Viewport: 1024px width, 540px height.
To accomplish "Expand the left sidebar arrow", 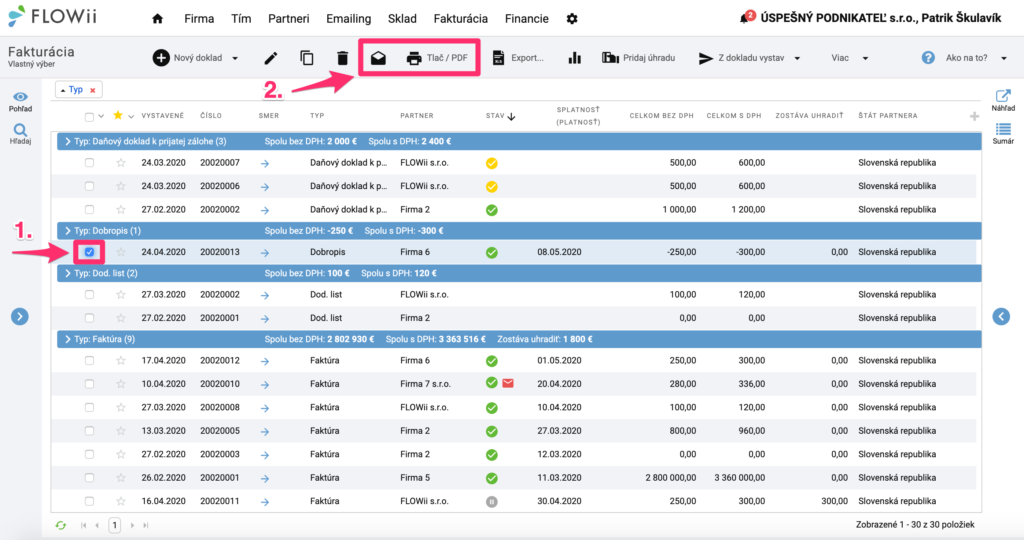I will [x=20, y=317].
